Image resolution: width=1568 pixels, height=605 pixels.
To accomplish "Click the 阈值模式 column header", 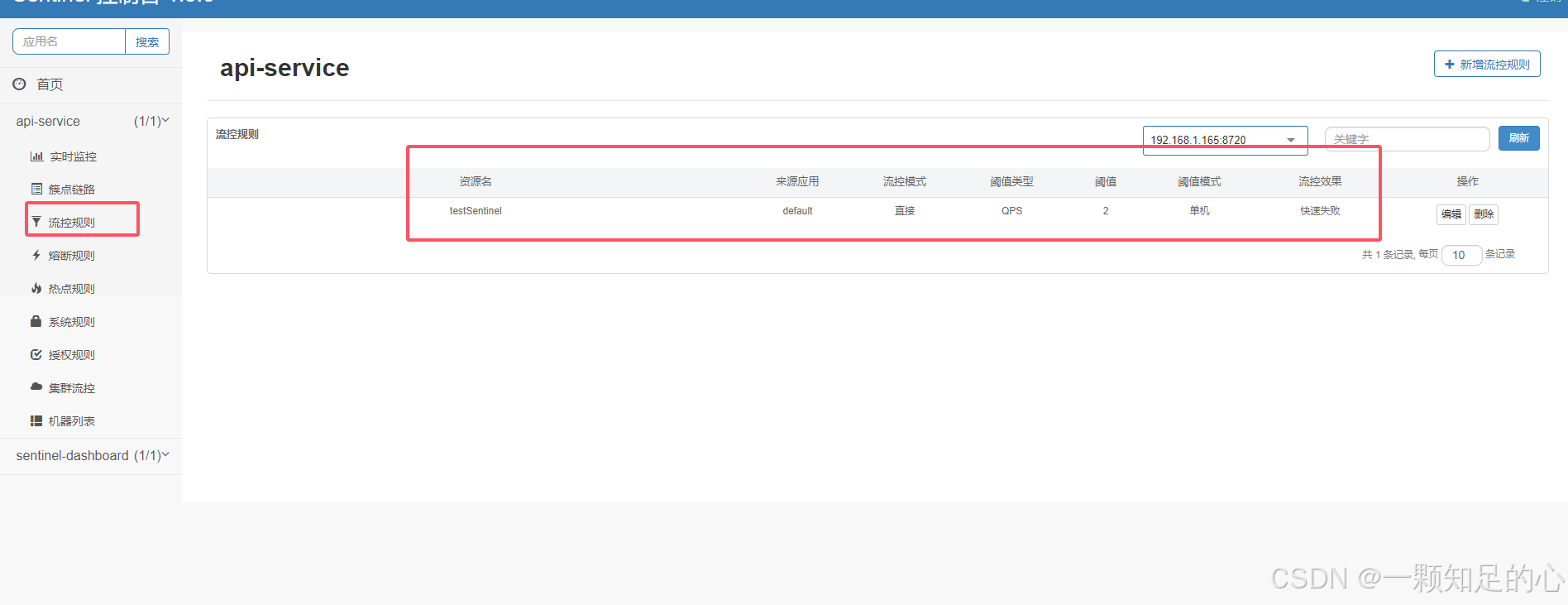I will [1199, 181].
